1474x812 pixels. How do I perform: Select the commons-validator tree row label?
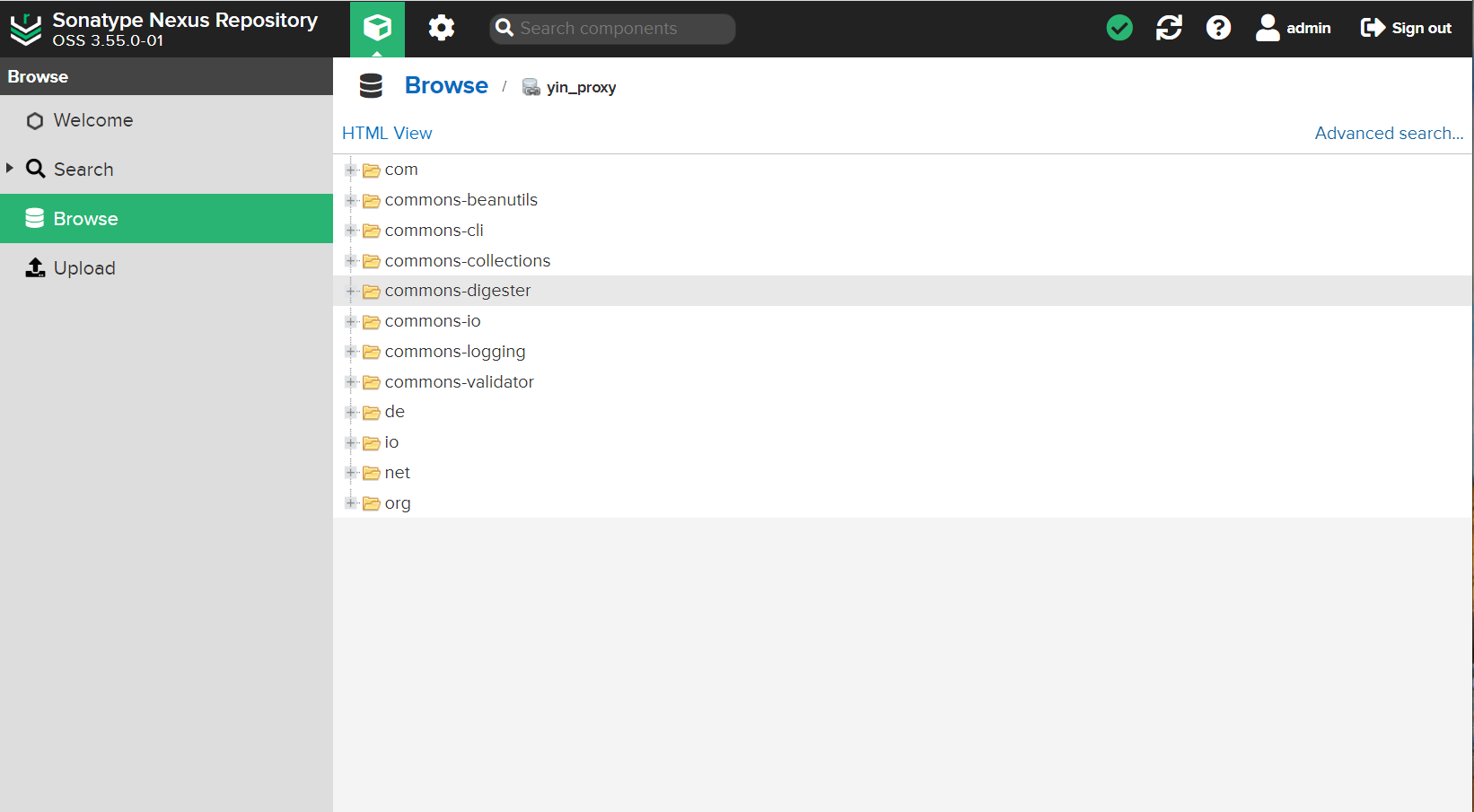point(460,382)
